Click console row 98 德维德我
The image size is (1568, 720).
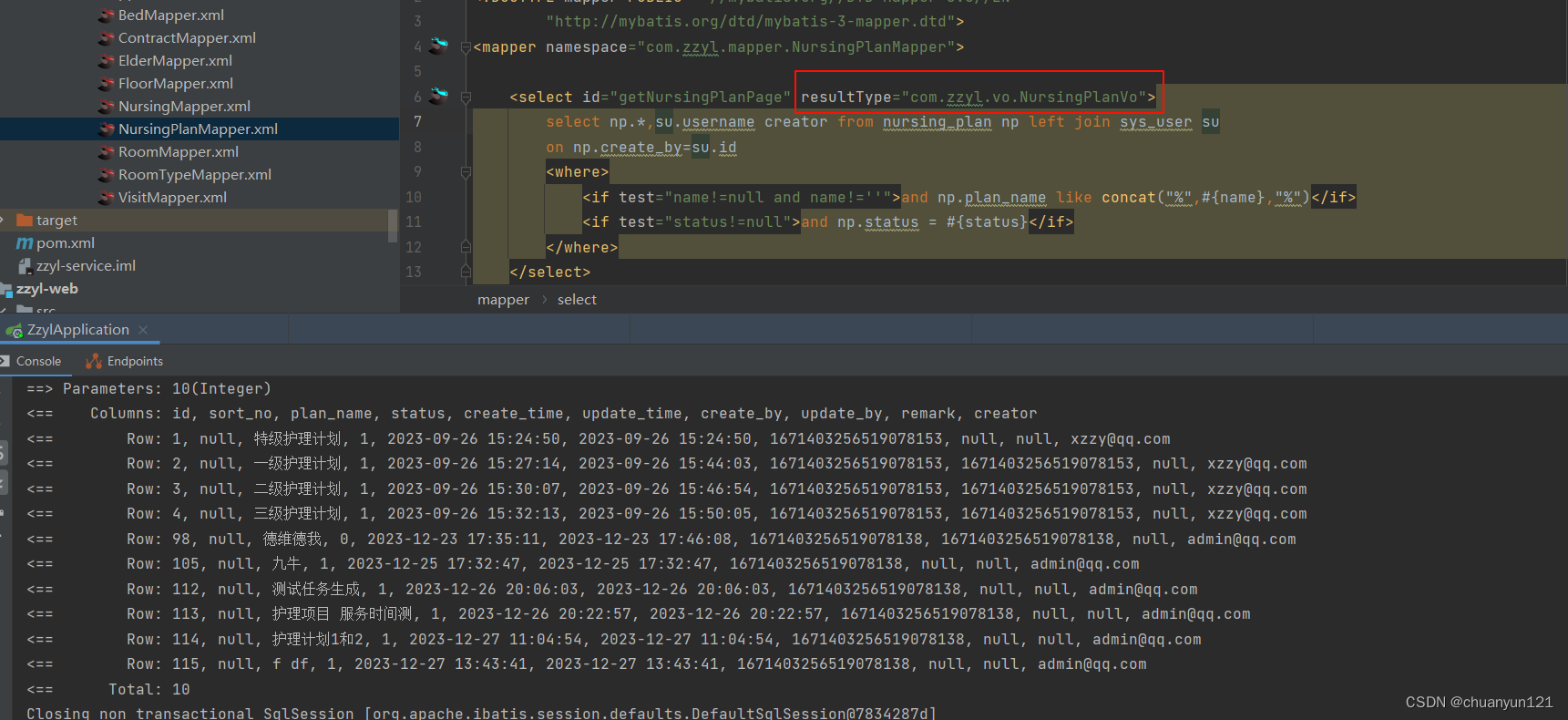661,540
